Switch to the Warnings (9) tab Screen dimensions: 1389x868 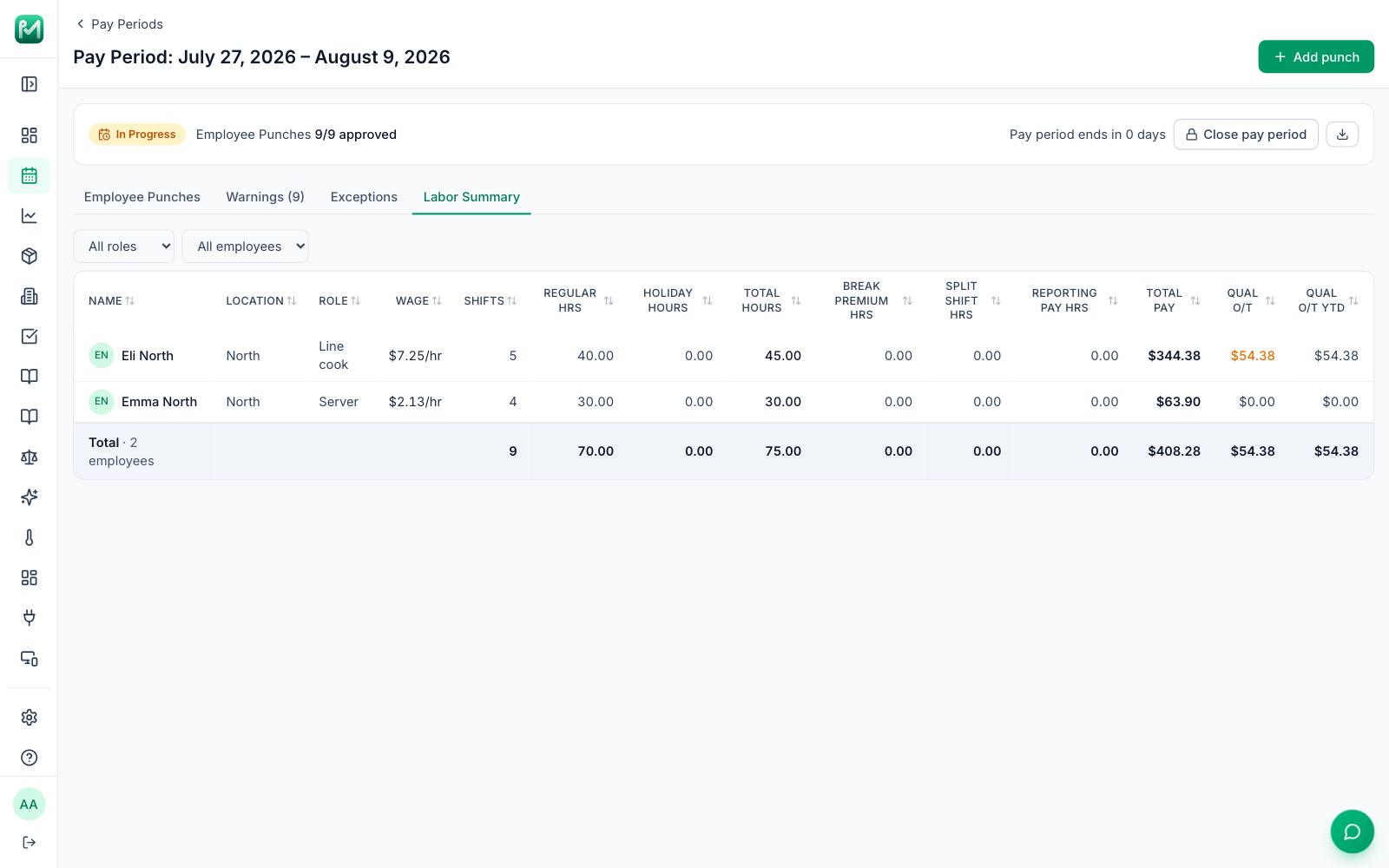tap(266, 197)
